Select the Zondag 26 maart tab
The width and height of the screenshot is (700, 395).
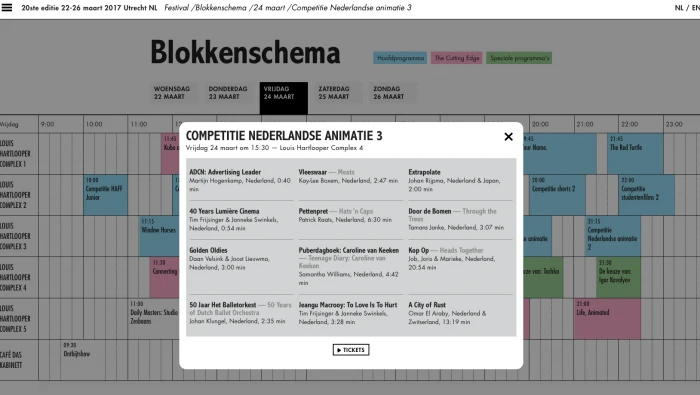coord(389,93)
